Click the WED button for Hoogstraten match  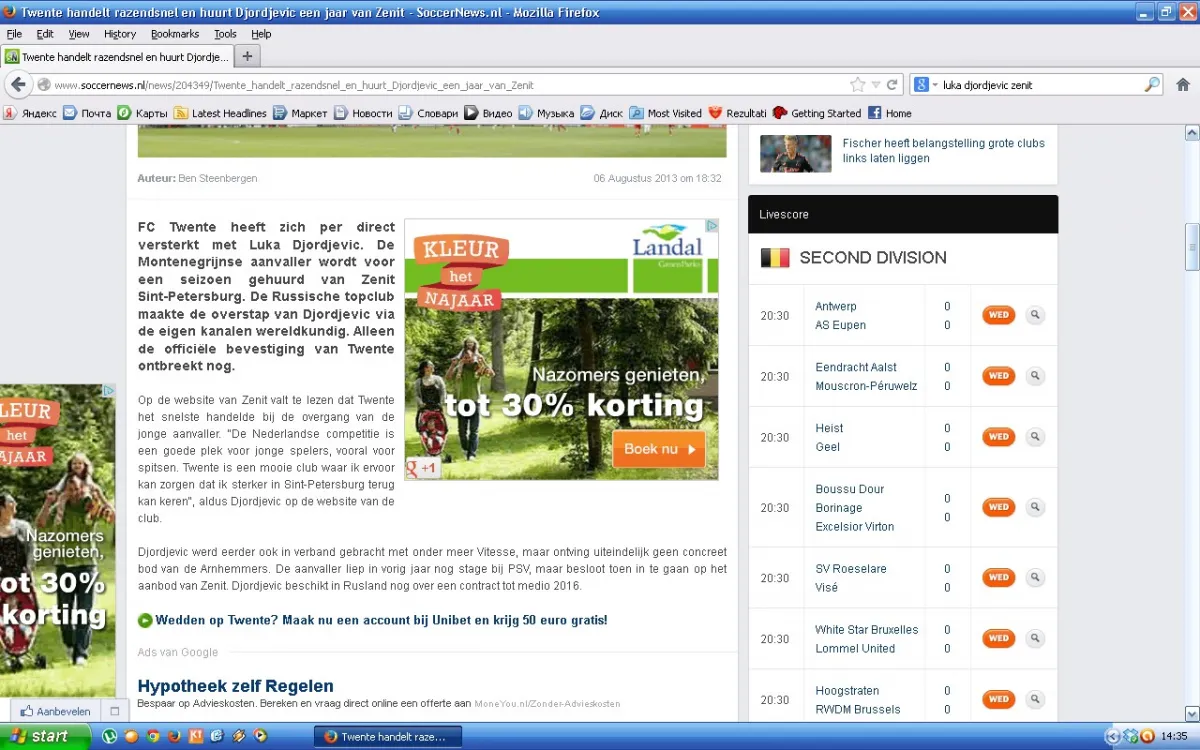point(998,699)
